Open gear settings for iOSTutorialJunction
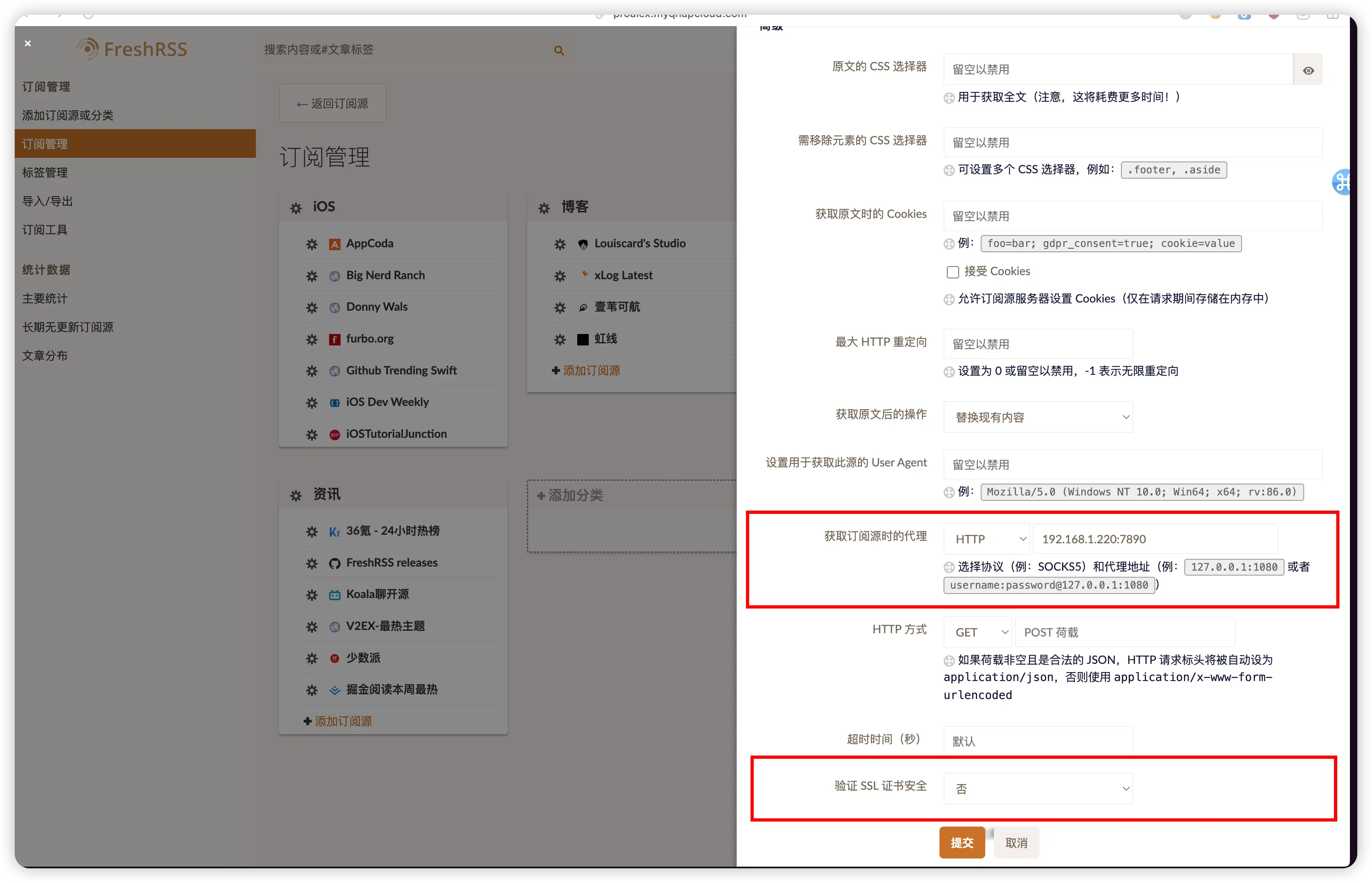 pos(312,435)
